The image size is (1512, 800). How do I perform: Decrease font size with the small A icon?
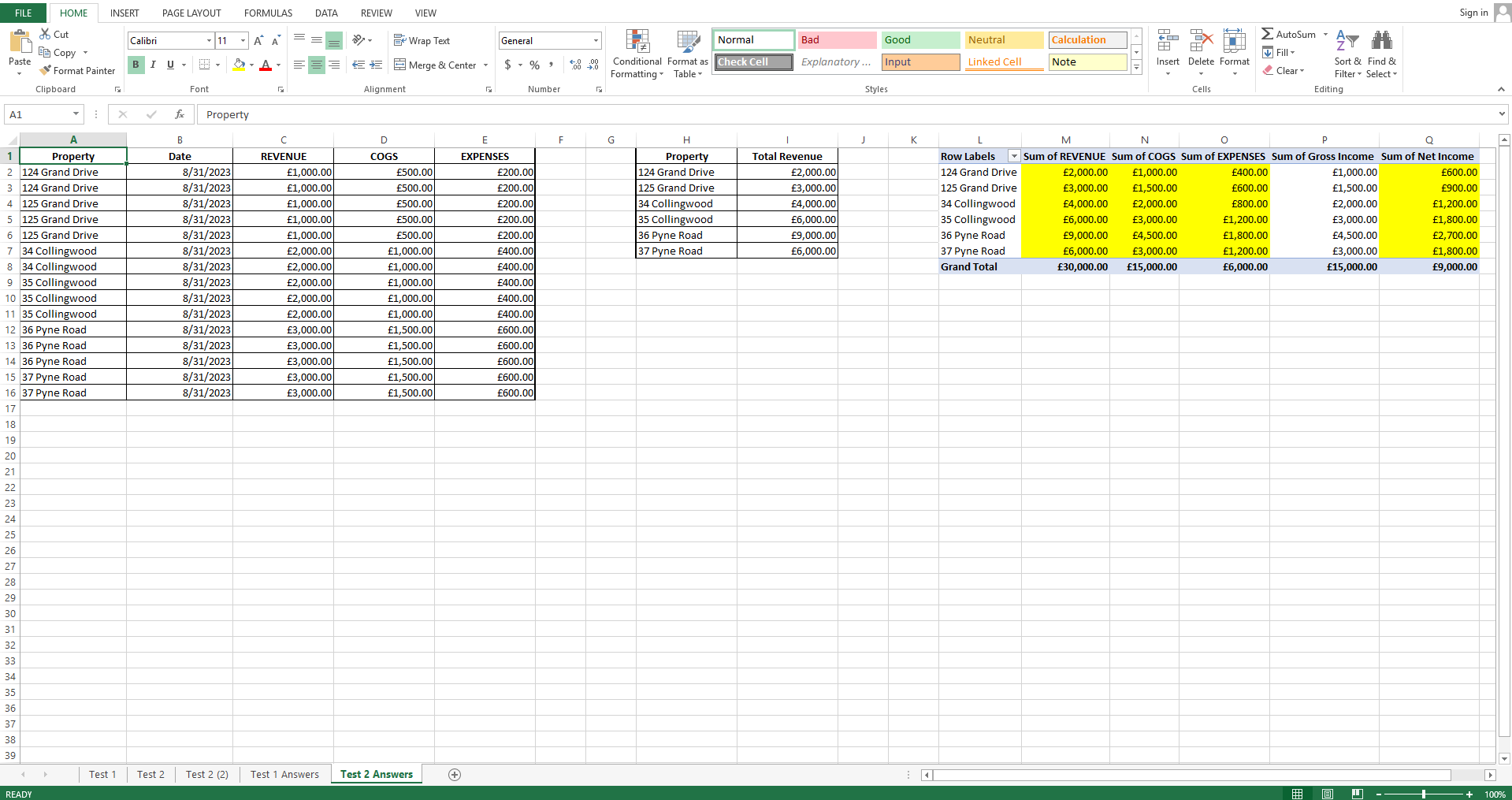tap(276, 40)
